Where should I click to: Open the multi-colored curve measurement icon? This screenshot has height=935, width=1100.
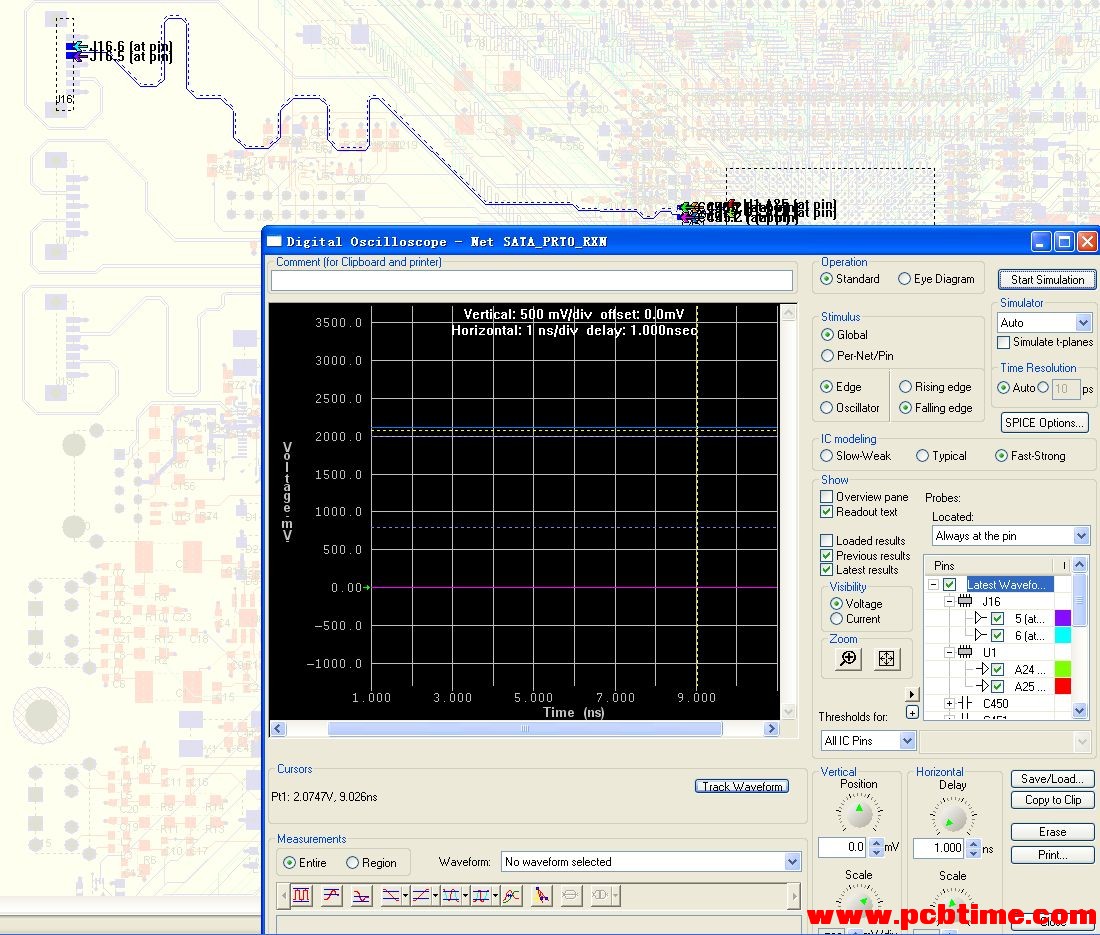tap(512, 896)
